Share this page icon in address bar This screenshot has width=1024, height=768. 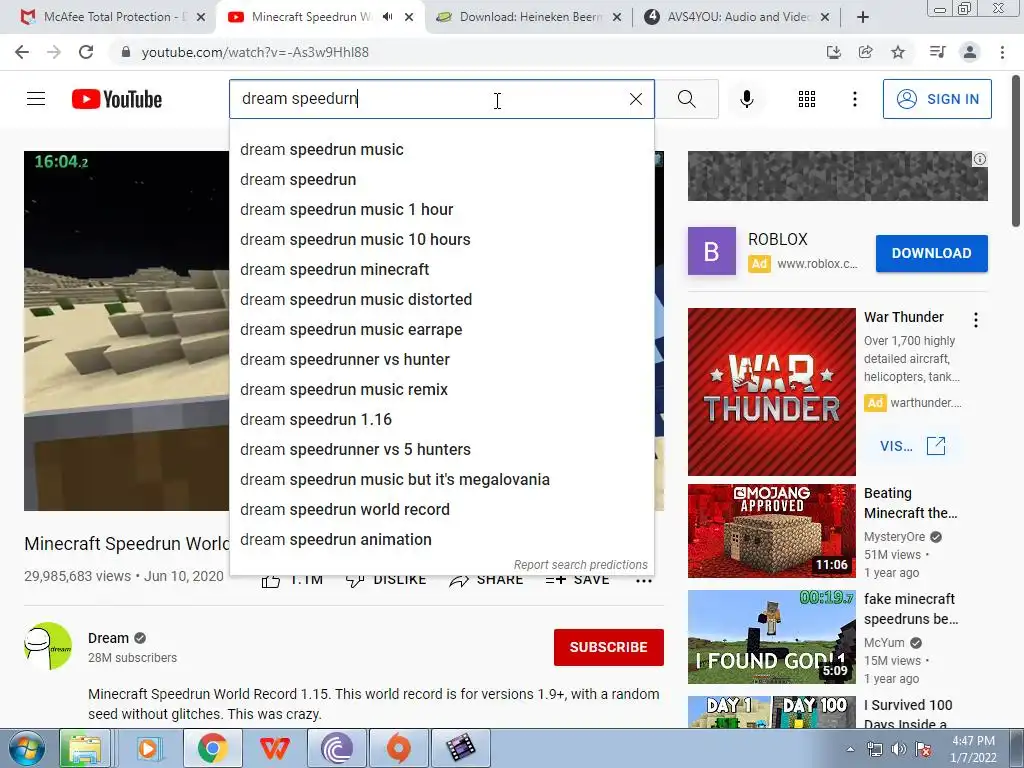click(x=865, y=52)
